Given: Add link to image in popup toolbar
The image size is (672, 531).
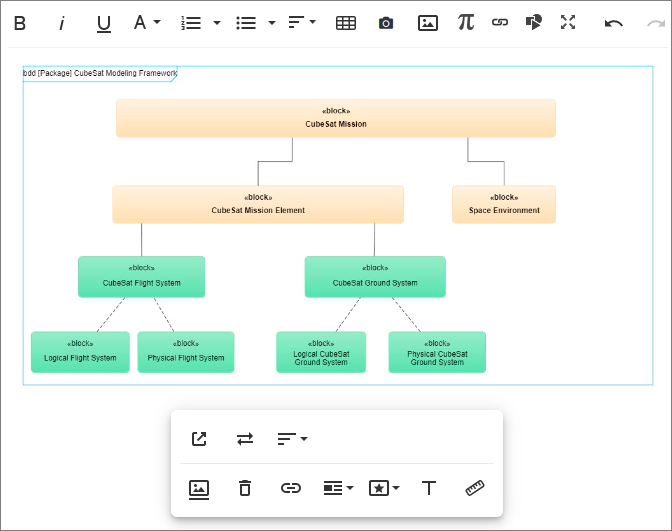Looking at the screenshot, I should [x=291, y=488].
